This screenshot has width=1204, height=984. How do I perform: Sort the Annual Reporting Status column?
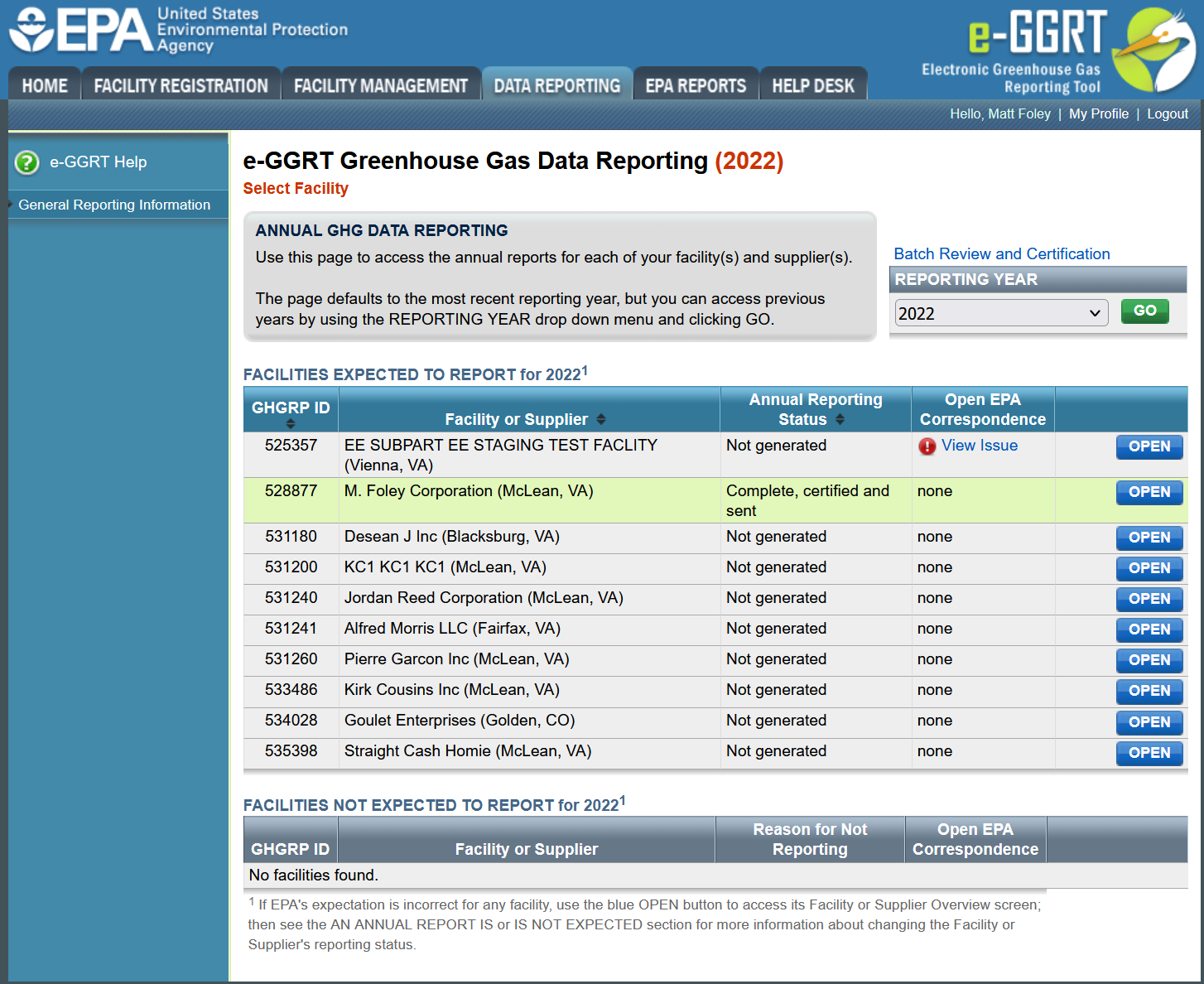coord(840,419)
